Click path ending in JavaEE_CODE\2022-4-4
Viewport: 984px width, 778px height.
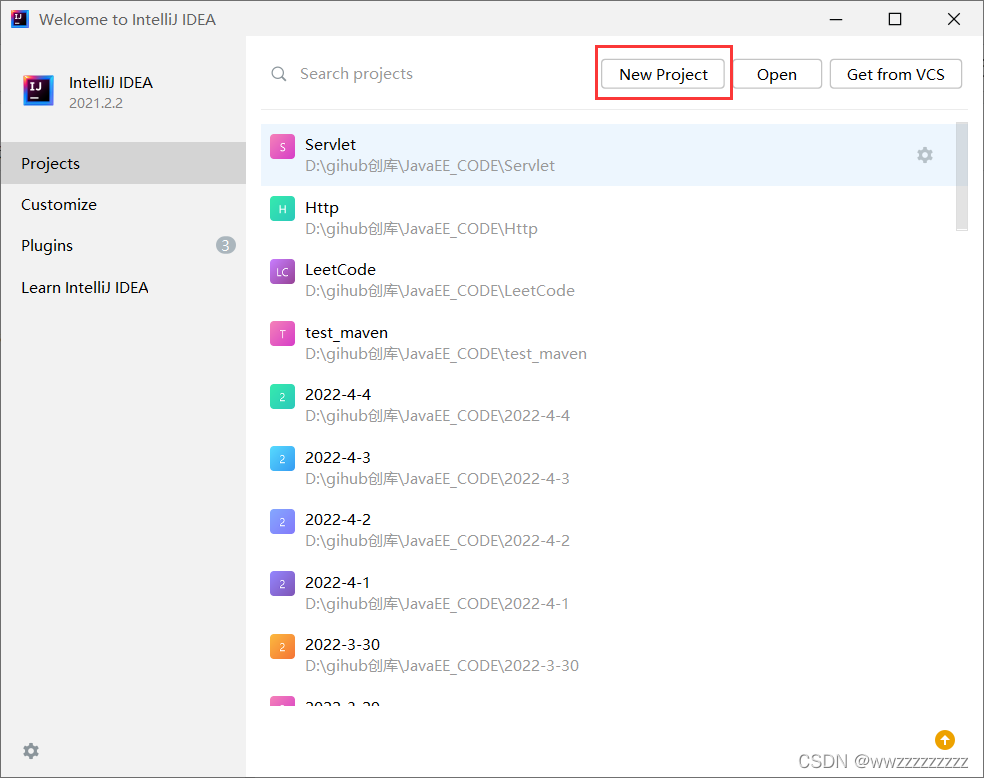coord(437,415)
